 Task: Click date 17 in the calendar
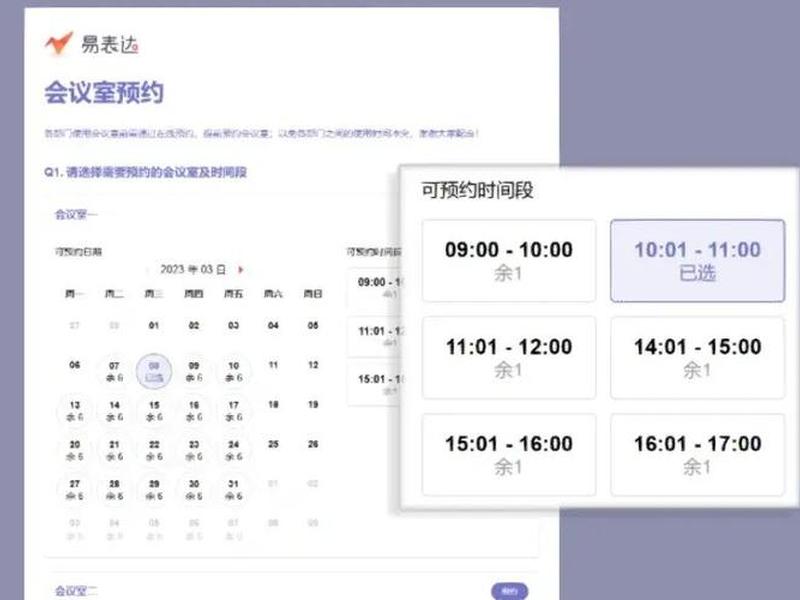234,411
